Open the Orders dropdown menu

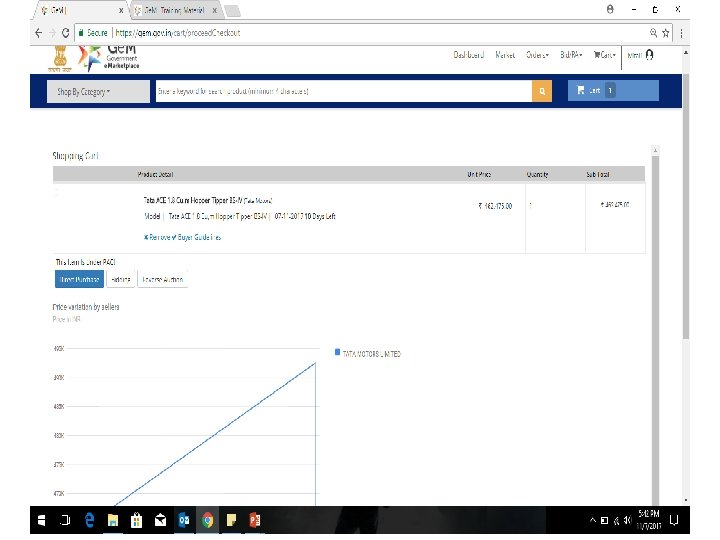[537, 55]
